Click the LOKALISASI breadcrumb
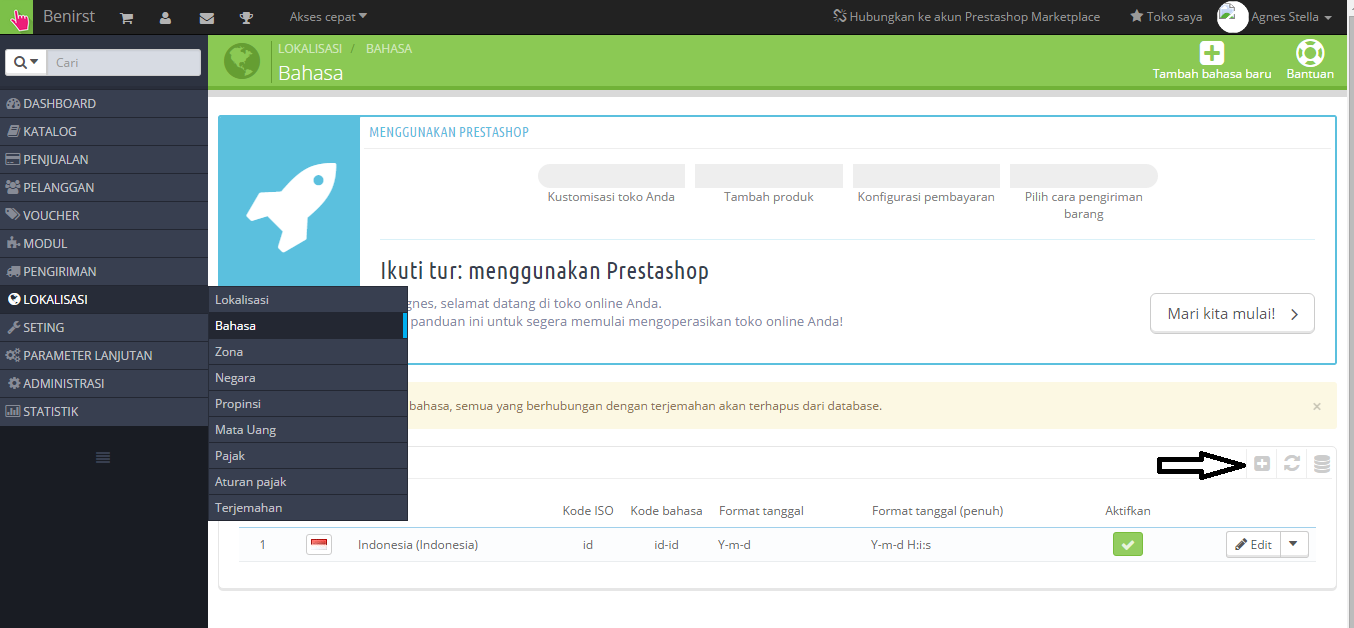1354x628 pixels. point(310,48)
